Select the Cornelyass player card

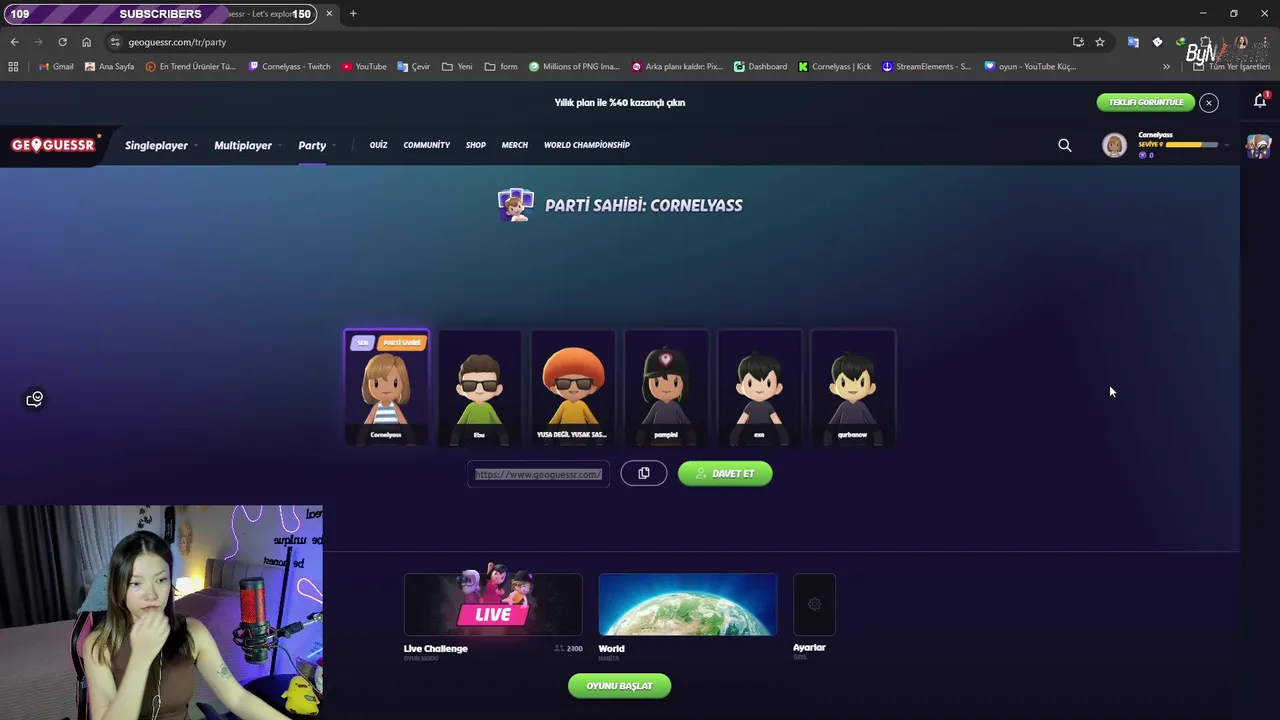point(386,387)
